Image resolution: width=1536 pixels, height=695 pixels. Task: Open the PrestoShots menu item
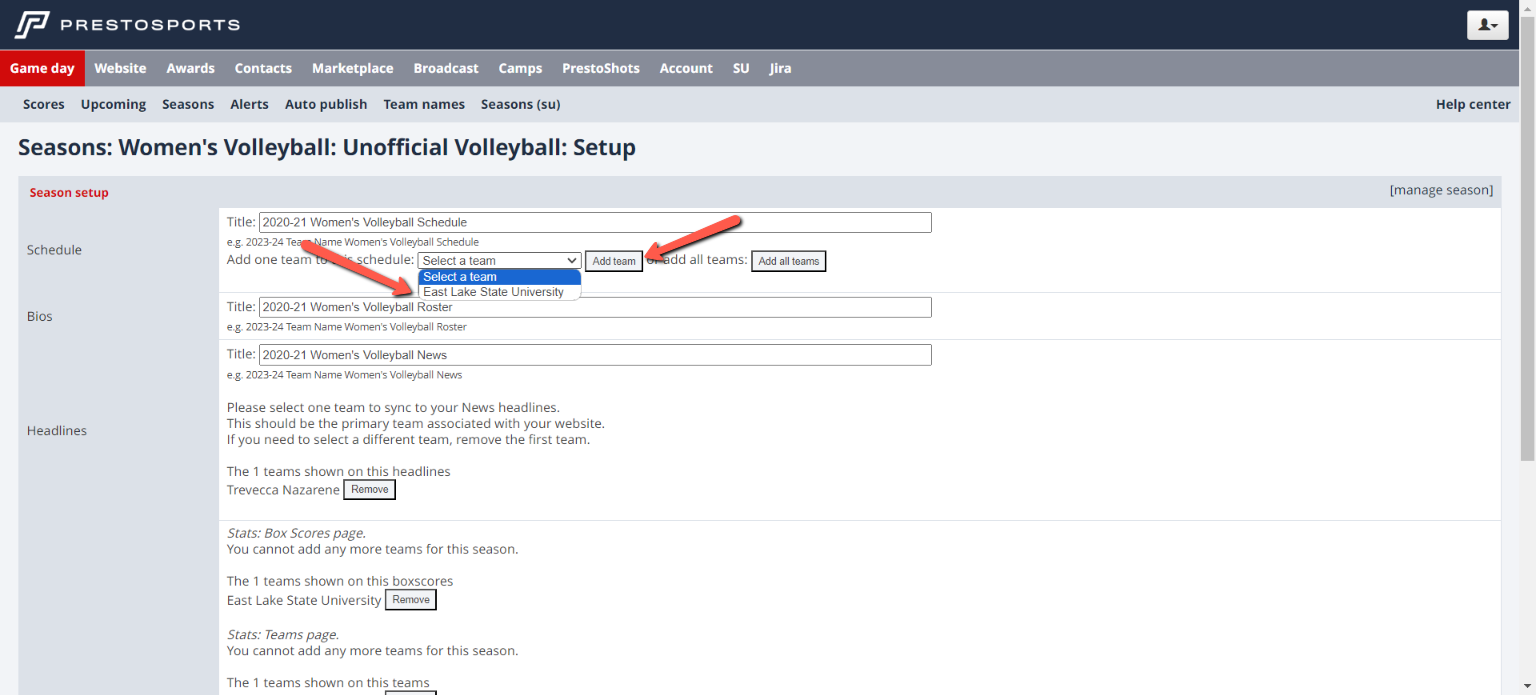(x=600, y=68)
